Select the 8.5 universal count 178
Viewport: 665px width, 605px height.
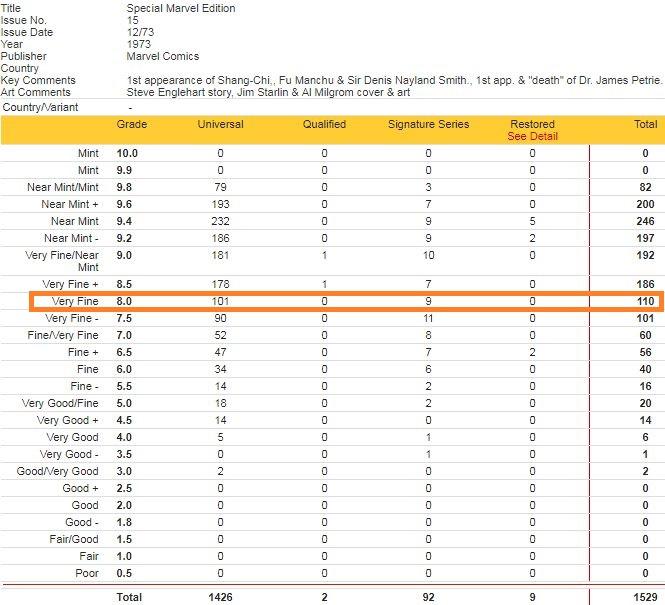coord(221,284)
